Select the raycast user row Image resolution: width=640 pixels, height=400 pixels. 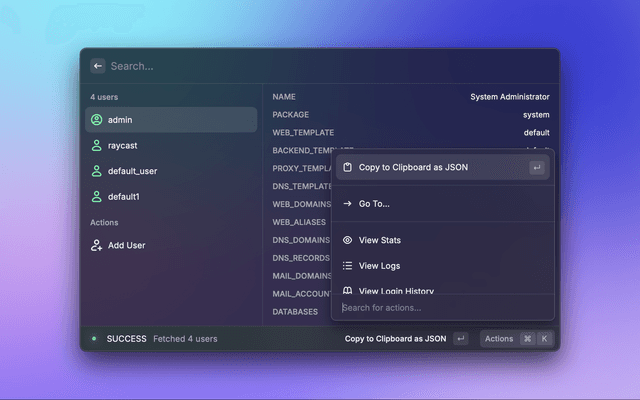(x=170, y=145)
